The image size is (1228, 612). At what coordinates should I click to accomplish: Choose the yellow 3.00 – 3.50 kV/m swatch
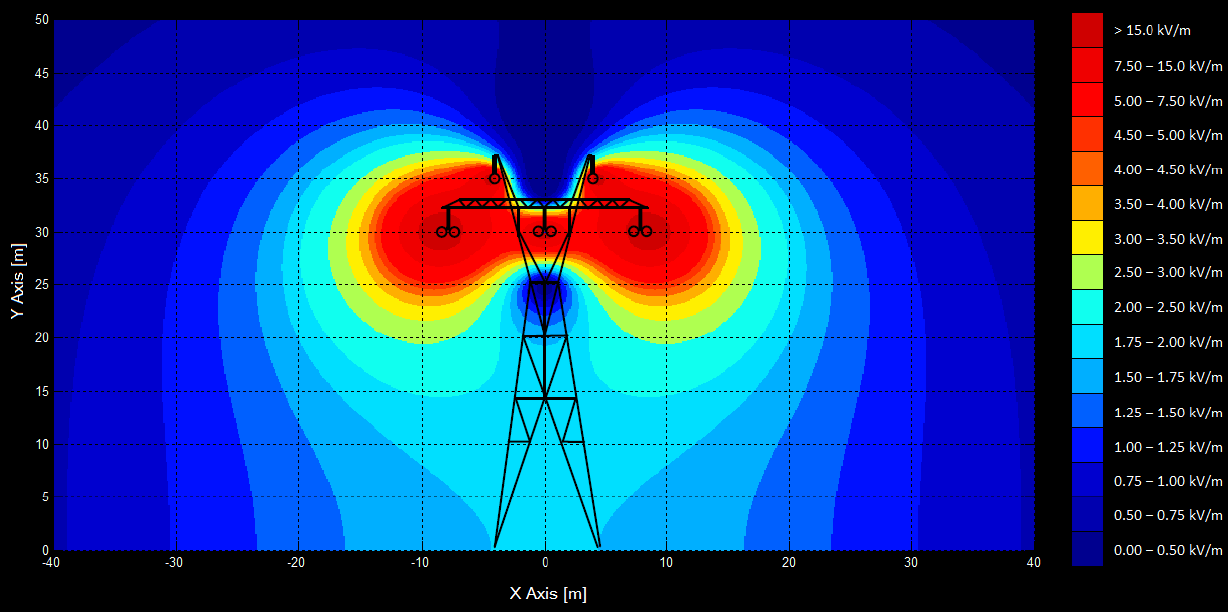1087,238
